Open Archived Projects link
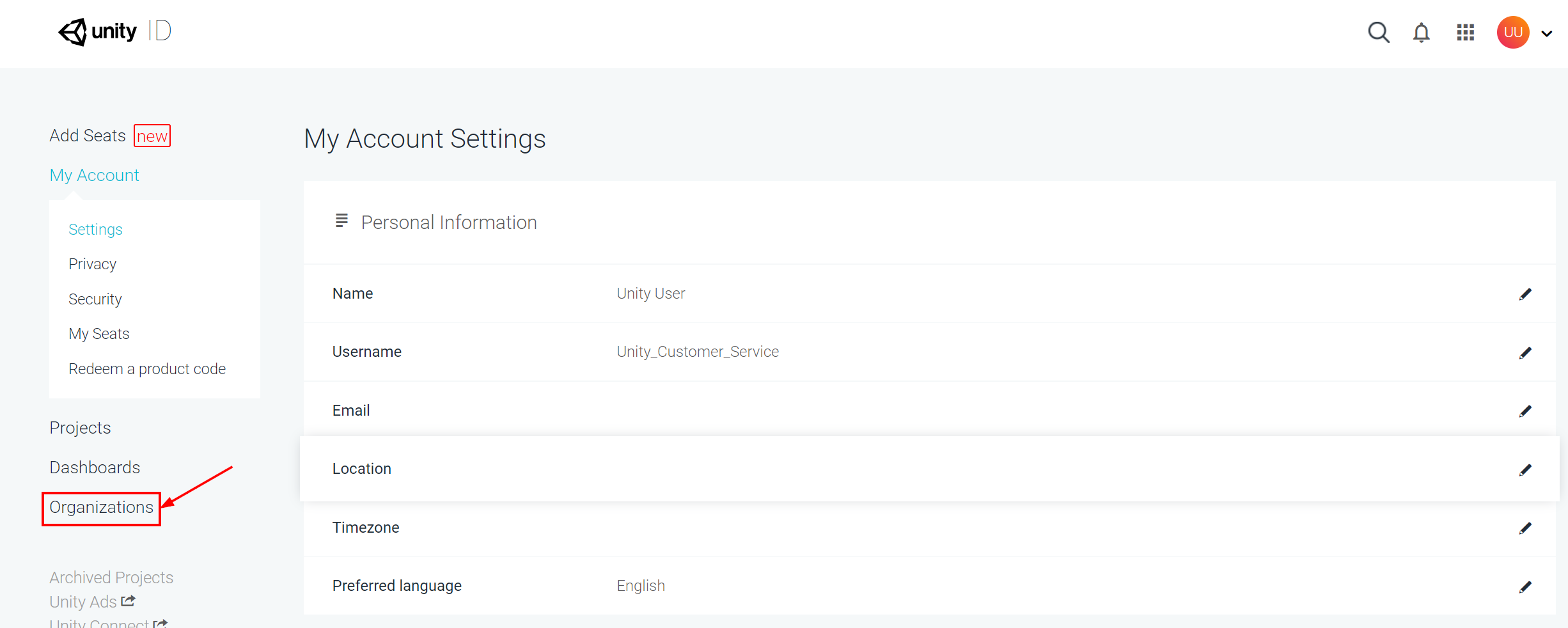The image size is (1568, 628). pyautogui.click(x=111, y=577)
